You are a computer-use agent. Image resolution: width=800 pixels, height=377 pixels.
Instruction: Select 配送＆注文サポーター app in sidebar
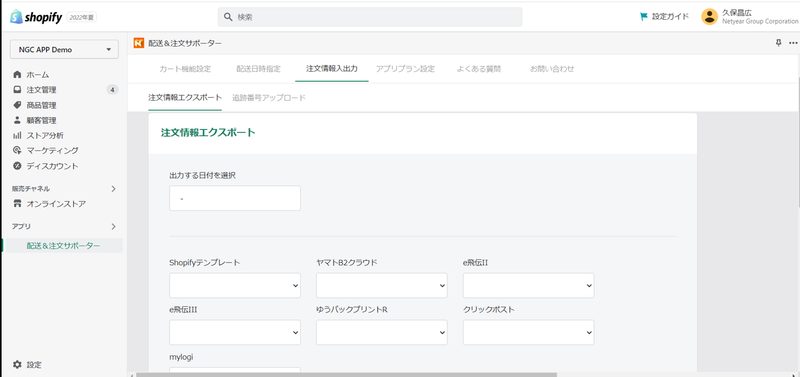63,245
